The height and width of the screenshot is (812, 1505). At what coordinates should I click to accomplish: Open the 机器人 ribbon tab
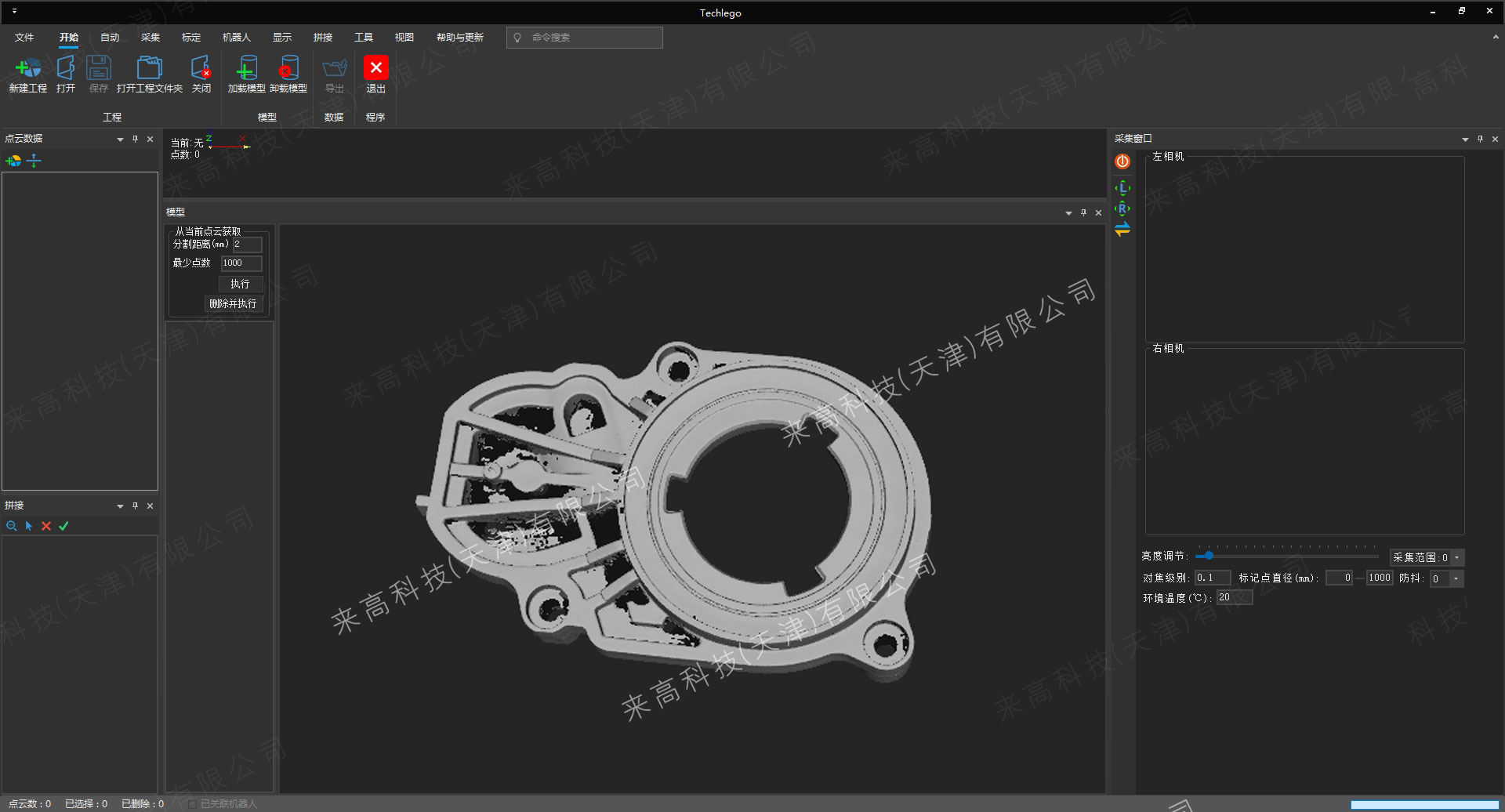[236, 38]
